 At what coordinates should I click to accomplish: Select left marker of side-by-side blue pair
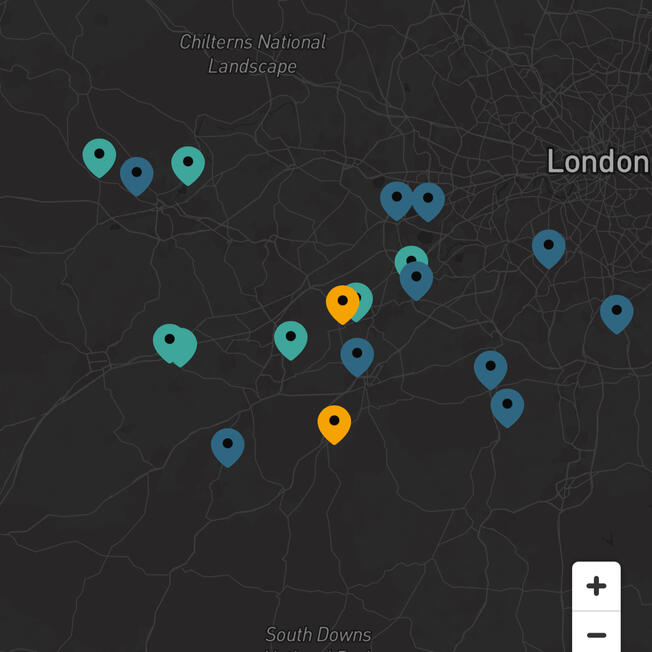[x=397, y=199]
